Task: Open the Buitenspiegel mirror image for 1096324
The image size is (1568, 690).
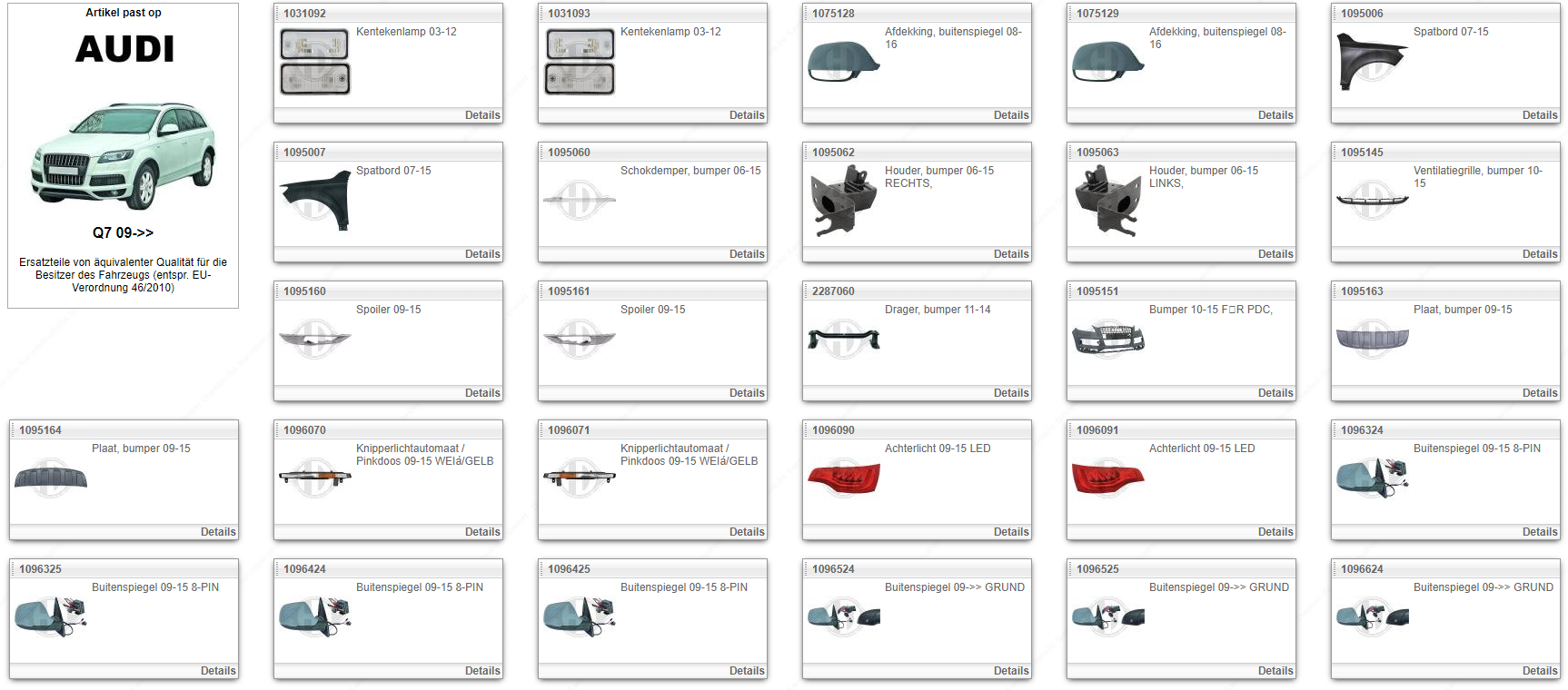Action: tap(1372, 478)
